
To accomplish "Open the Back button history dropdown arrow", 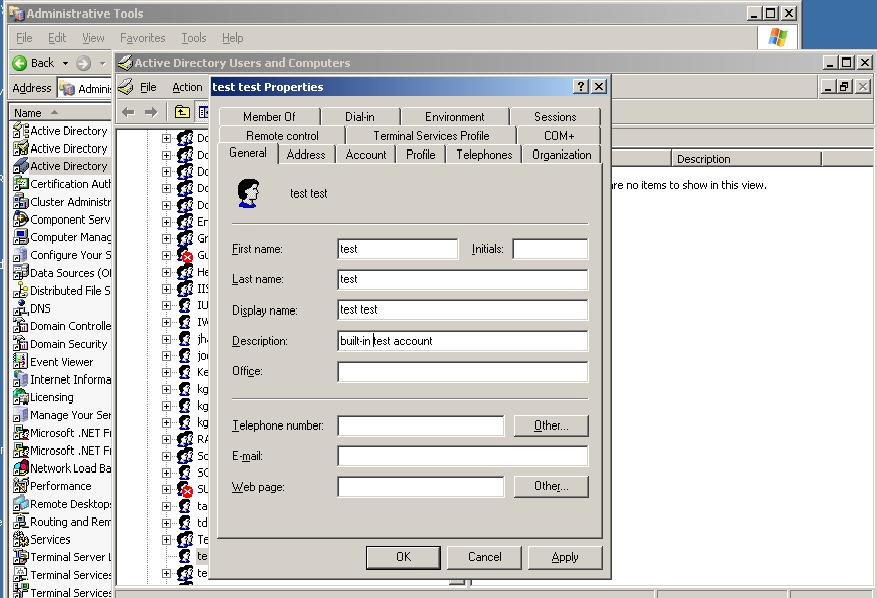I will click(65, 63).
